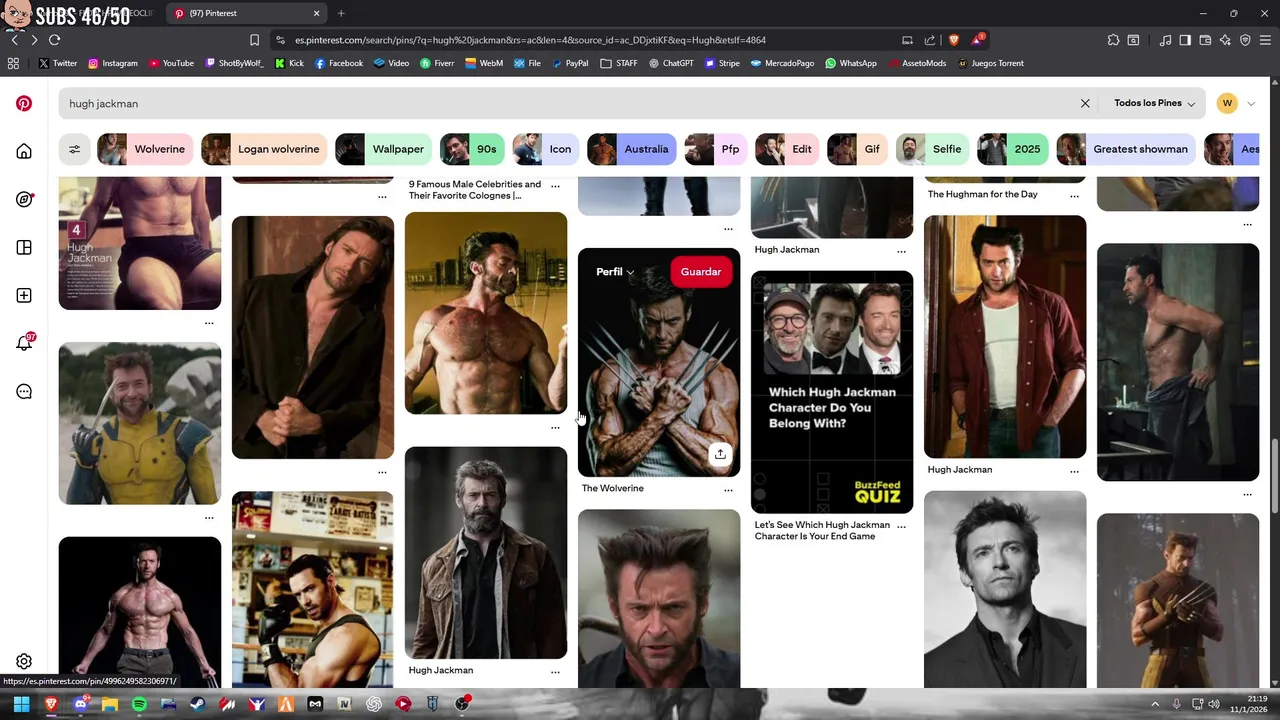Viewport: 1280px width, 720px height.
Task: Open more options beside The Wolverine title
Action: 728,490
